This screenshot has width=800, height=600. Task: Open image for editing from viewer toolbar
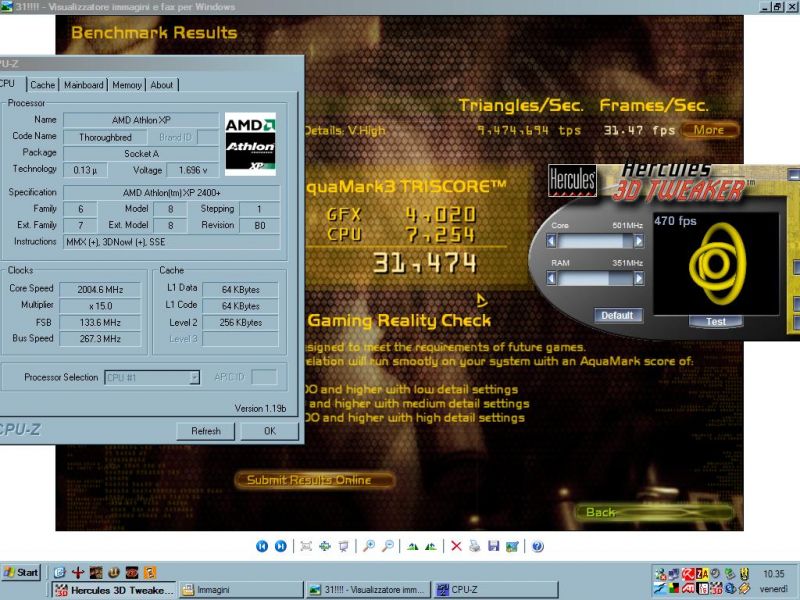[x=512, y=546]
